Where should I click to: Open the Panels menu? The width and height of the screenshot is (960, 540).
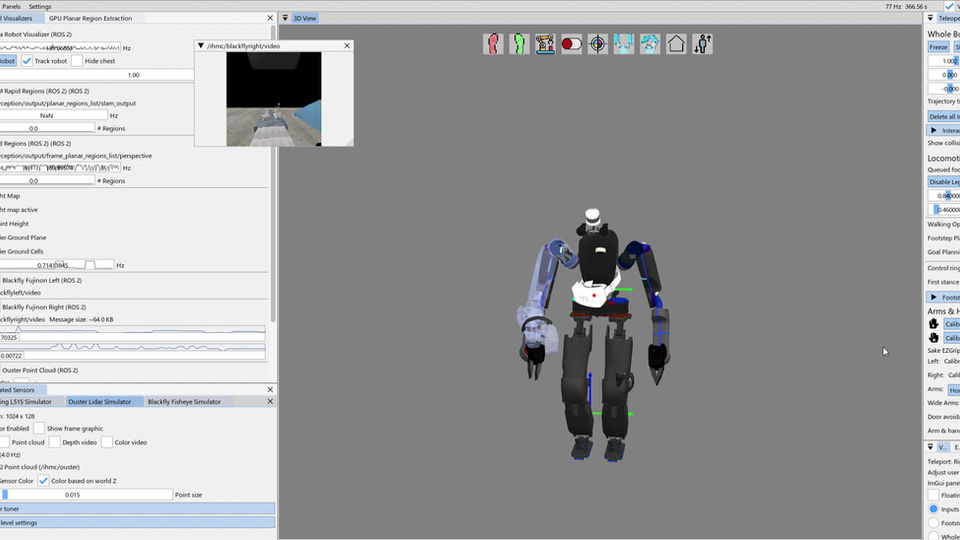[x=11, y=6]
